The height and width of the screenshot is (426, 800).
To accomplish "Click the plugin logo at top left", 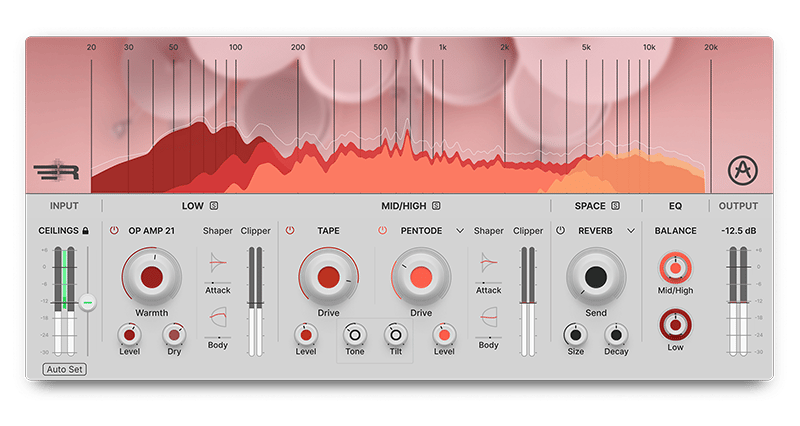I will [53, 171].
